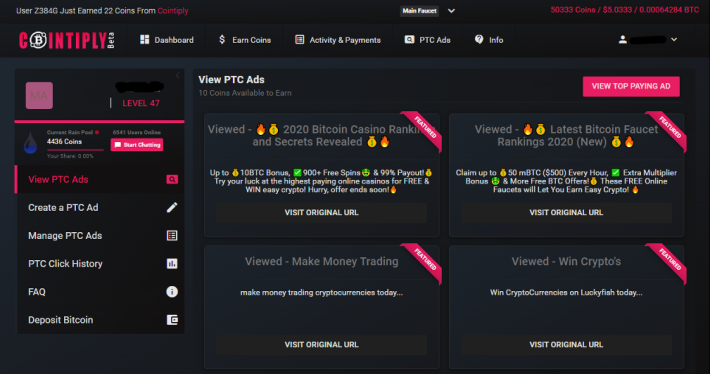Click the rain pool progress bar
Screen dimensions: 710x374
(x=75, y=149)
